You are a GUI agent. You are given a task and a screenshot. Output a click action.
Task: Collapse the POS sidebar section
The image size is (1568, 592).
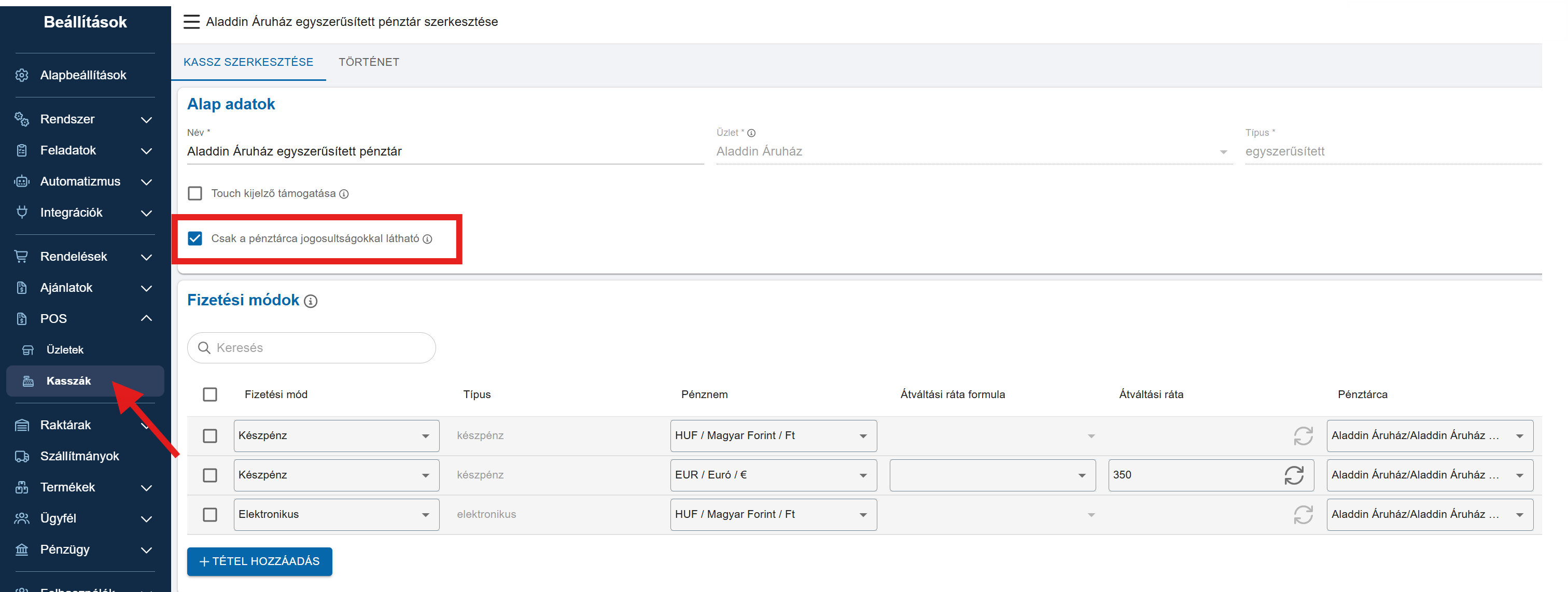pos(146,319)
